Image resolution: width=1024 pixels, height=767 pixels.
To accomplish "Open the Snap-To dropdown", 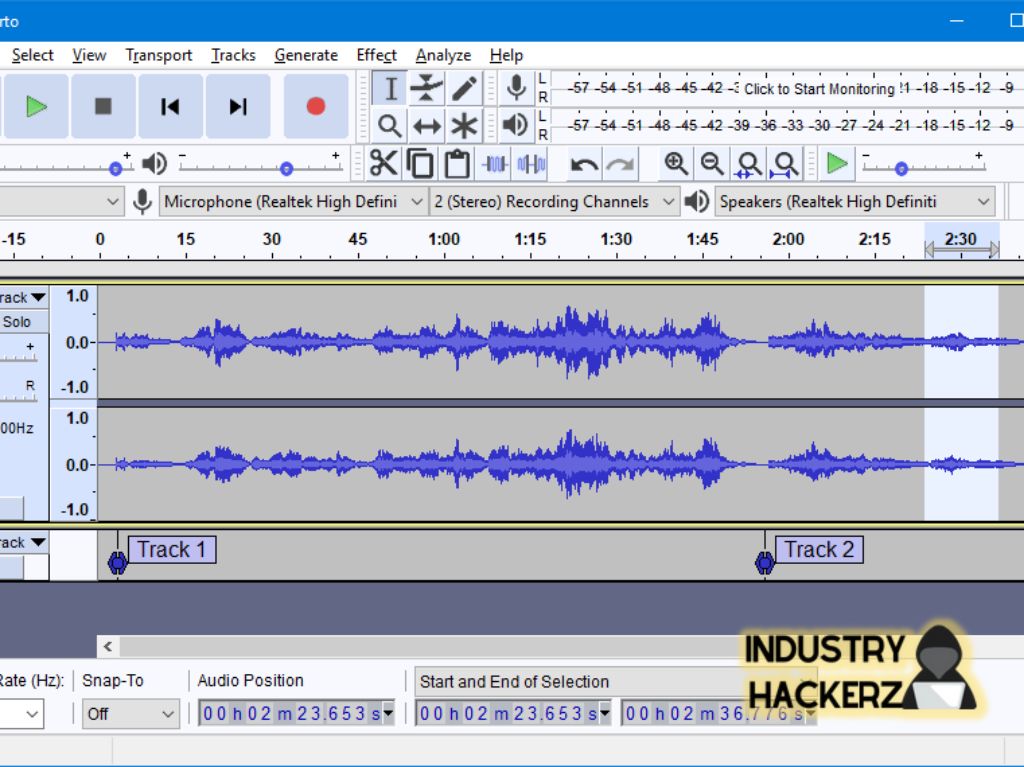I will coord(130,714).
